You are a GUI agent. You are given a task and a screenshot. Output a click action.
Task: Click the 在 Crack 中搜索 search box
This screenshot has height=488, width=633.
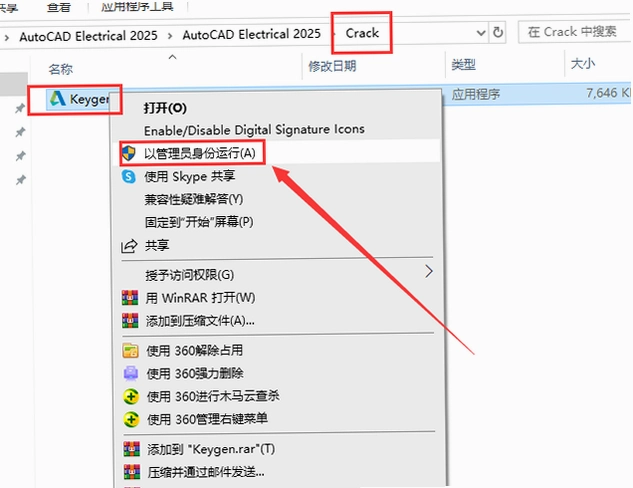(576, 32)
